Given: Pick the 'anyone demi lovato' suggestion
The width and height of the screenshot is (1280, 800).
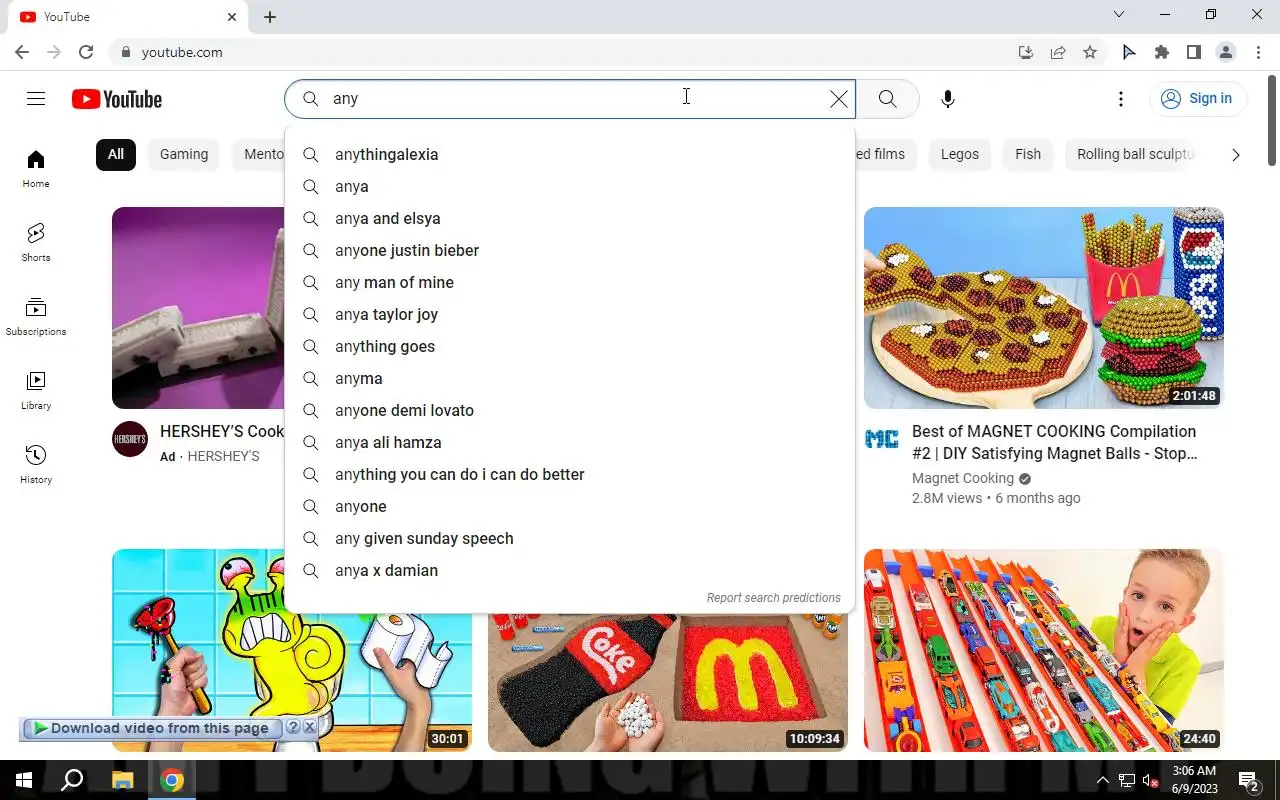Looking at the screenshot, I should (570, 410).
